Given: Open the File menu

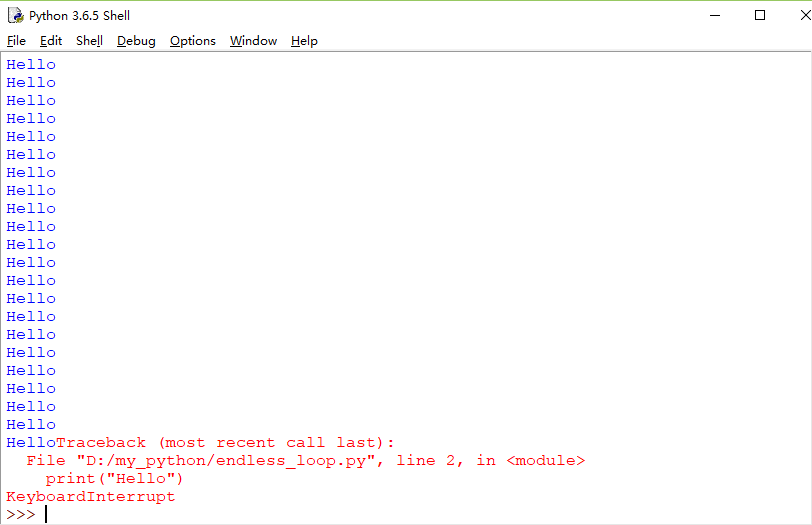Looking at the screenshot, I should tap(16, 41).
